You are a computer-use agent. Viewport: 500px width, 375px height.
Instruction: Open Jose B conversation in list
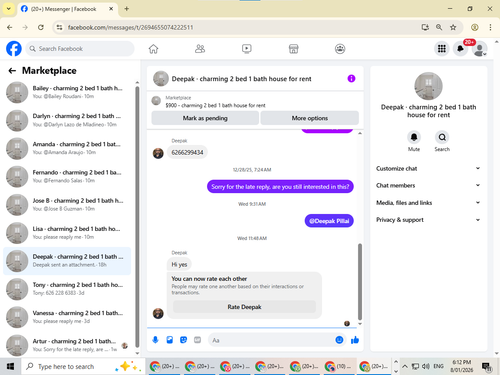(67, 204)
